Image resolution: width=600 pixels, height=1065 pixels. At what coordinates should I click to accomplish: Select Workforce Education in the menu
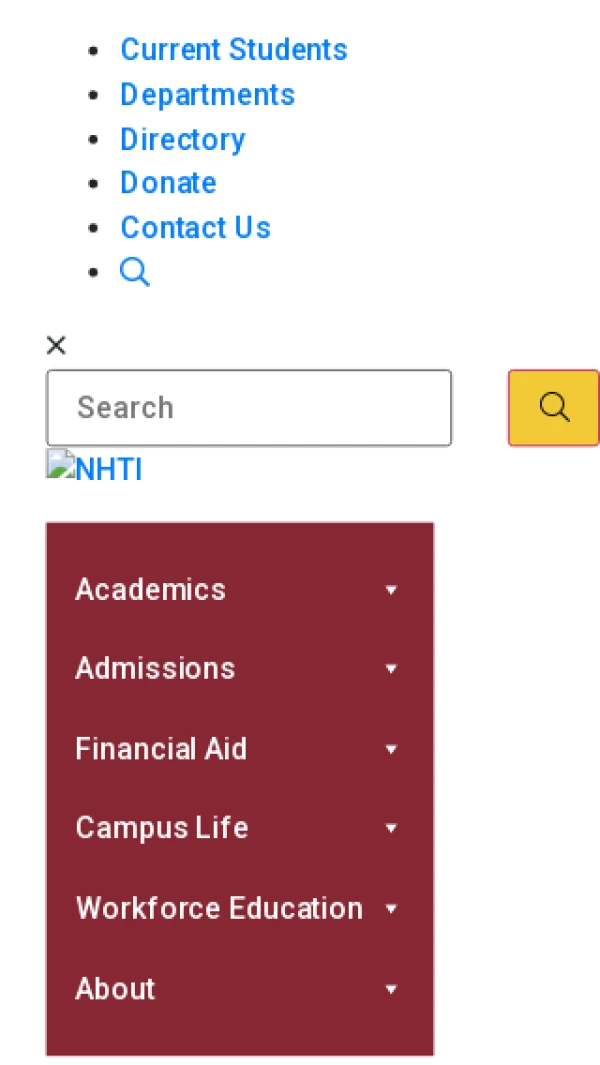219,908
